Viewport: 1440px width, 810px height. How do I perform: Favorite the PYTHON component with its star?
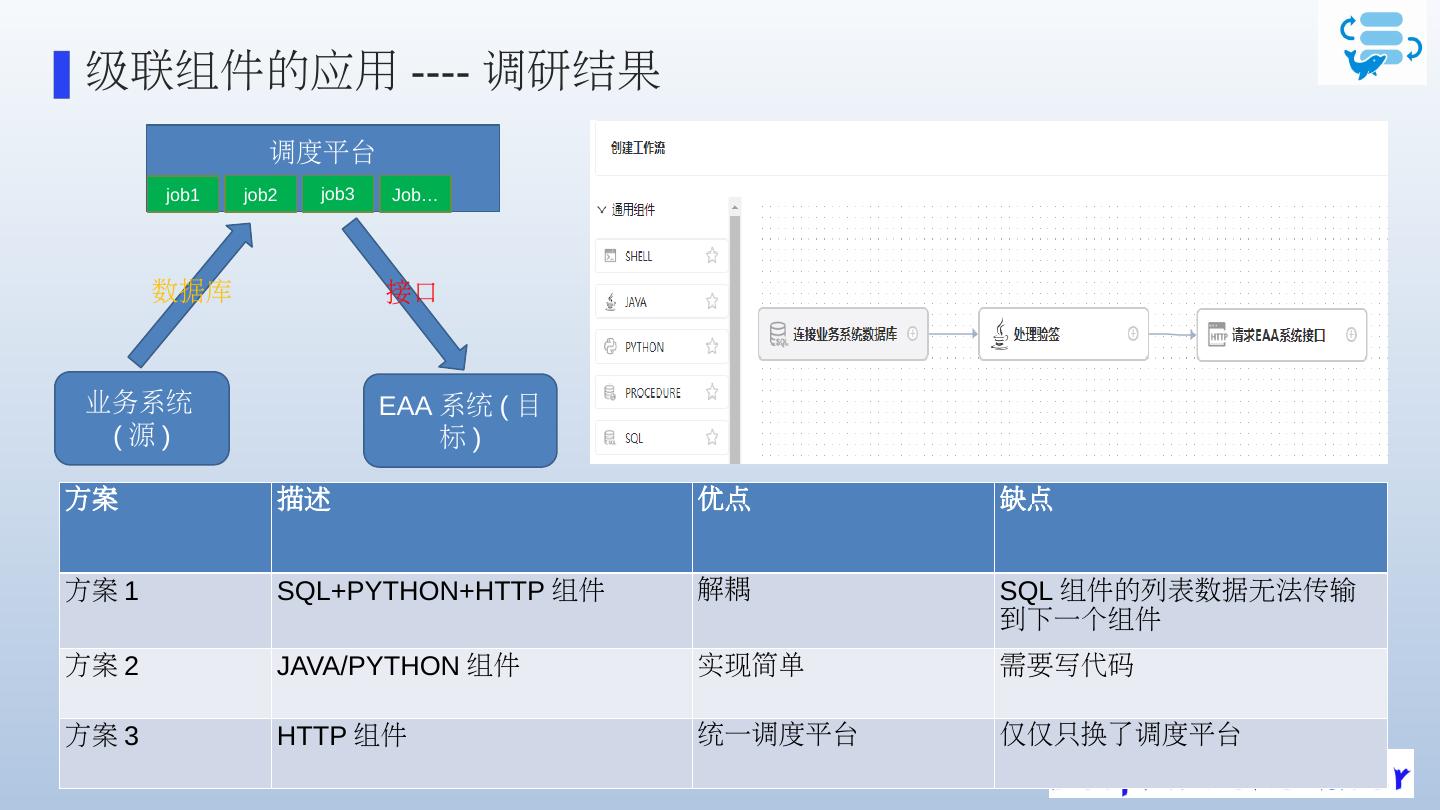click(x=712, y=346)
